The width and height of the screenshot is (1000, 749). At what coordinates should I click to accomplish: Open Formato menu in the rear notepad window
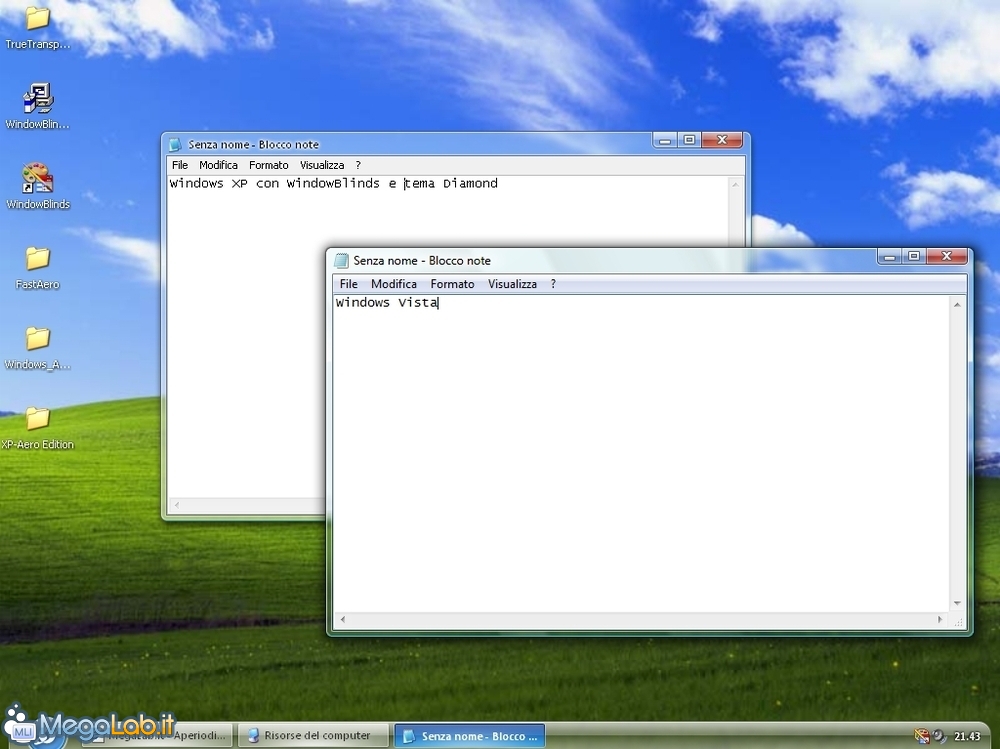(268, 165)
